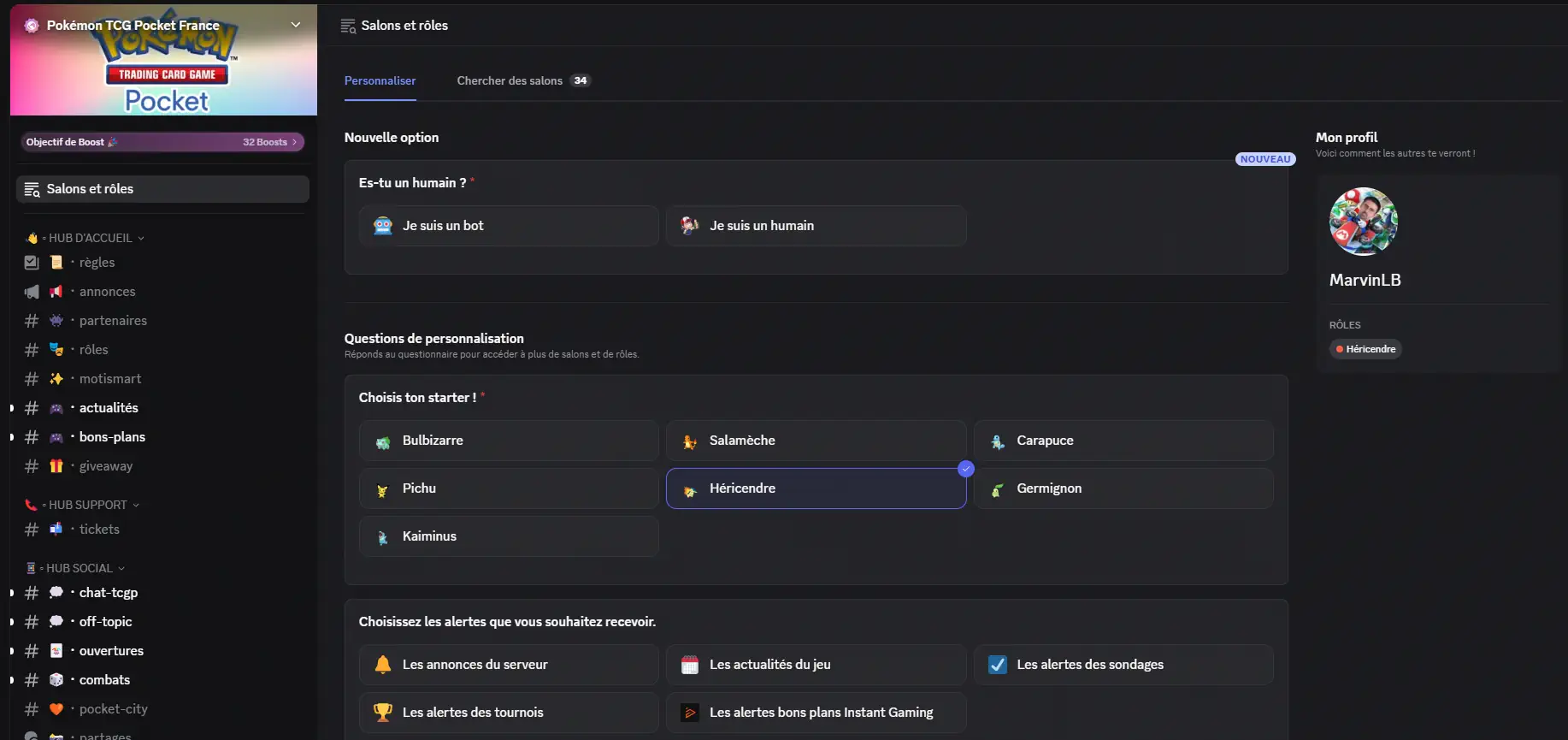
Task: Click the hashtag icon beside tickets channel
Action: click(32, 530)
